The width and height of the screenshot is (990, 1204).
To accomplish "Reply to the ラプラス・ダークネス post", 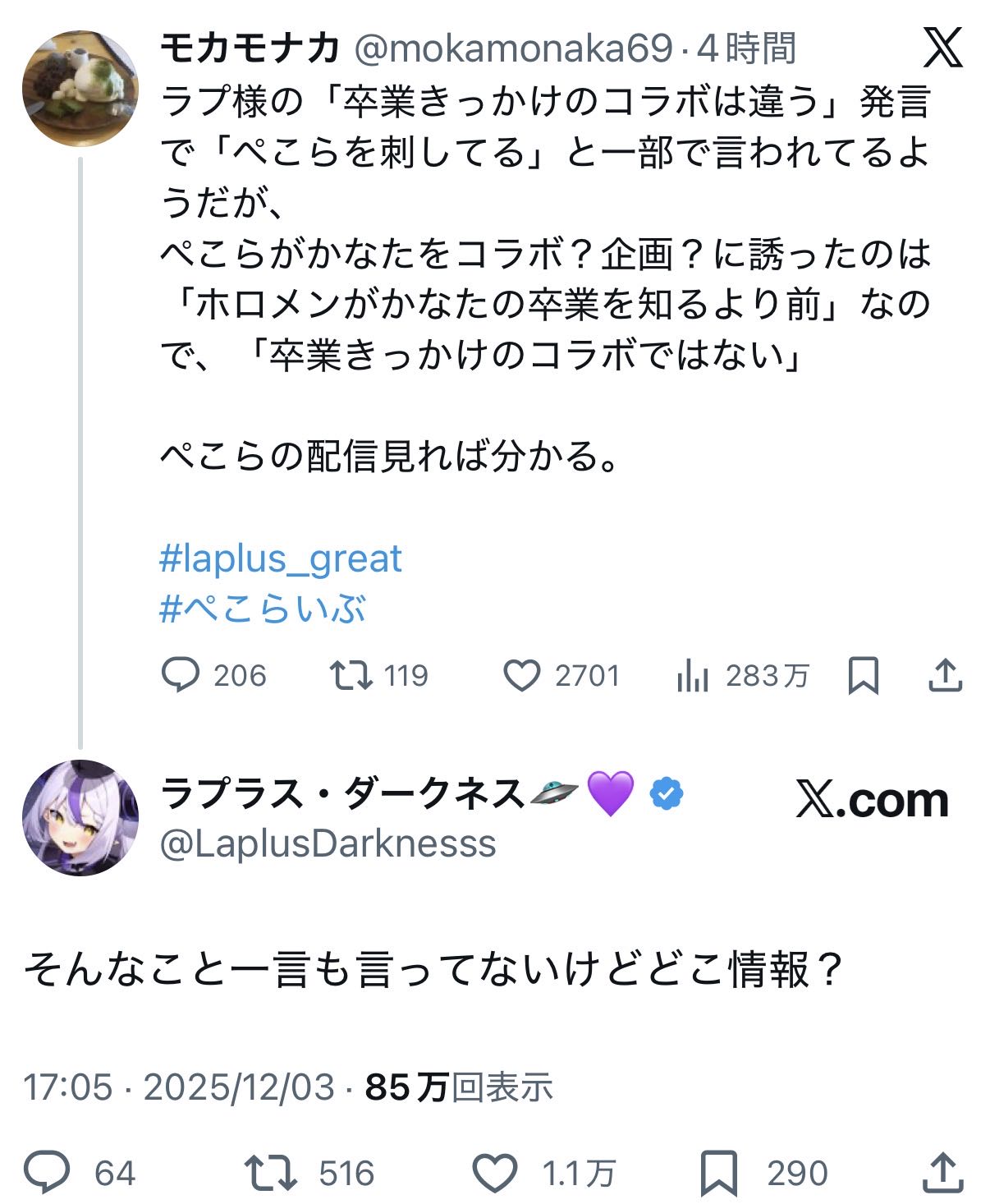I will 47,1172.
